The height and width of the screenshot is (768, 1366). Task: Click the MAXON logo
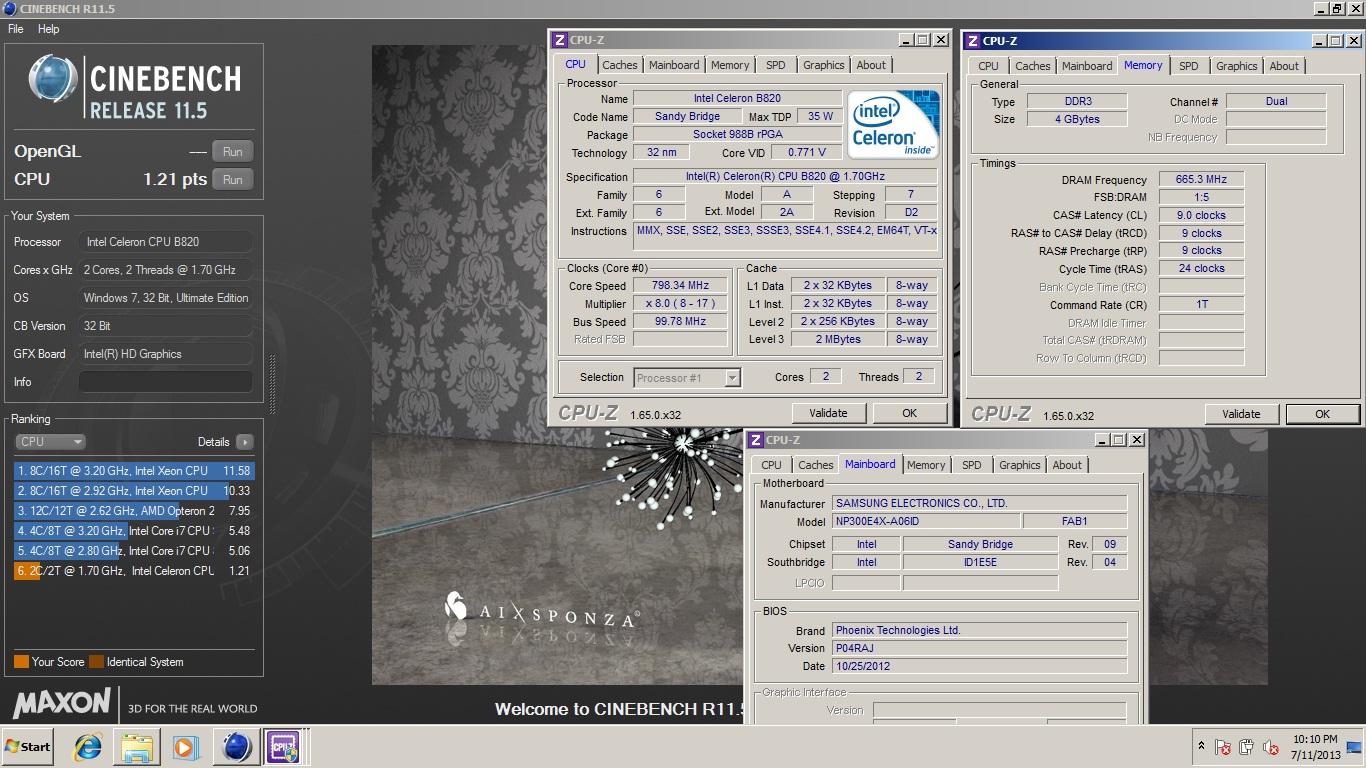(62, 703)
